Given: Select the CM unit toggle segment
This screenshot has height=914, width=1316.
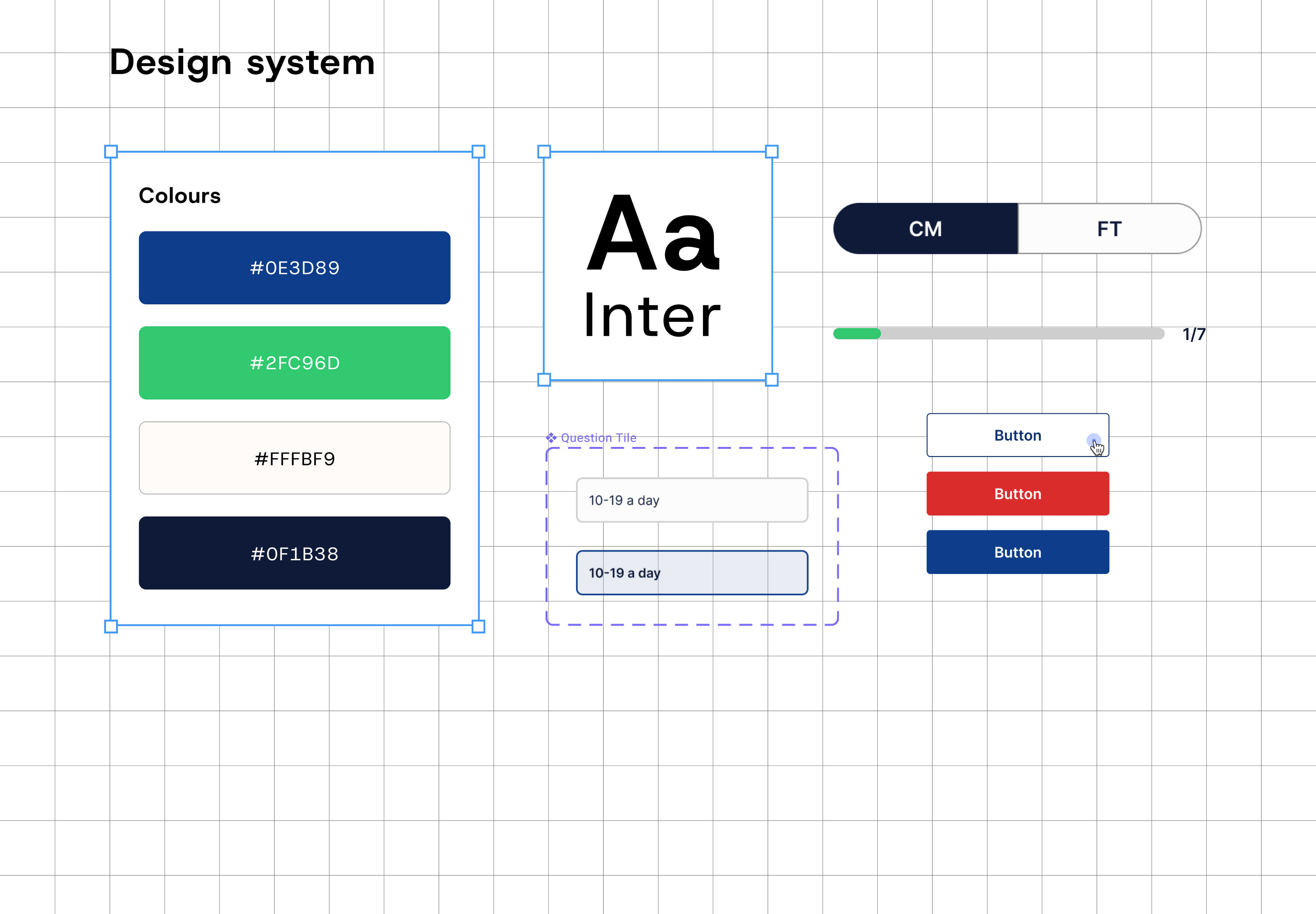Looking at the screenshot, I should coord(925,228).
